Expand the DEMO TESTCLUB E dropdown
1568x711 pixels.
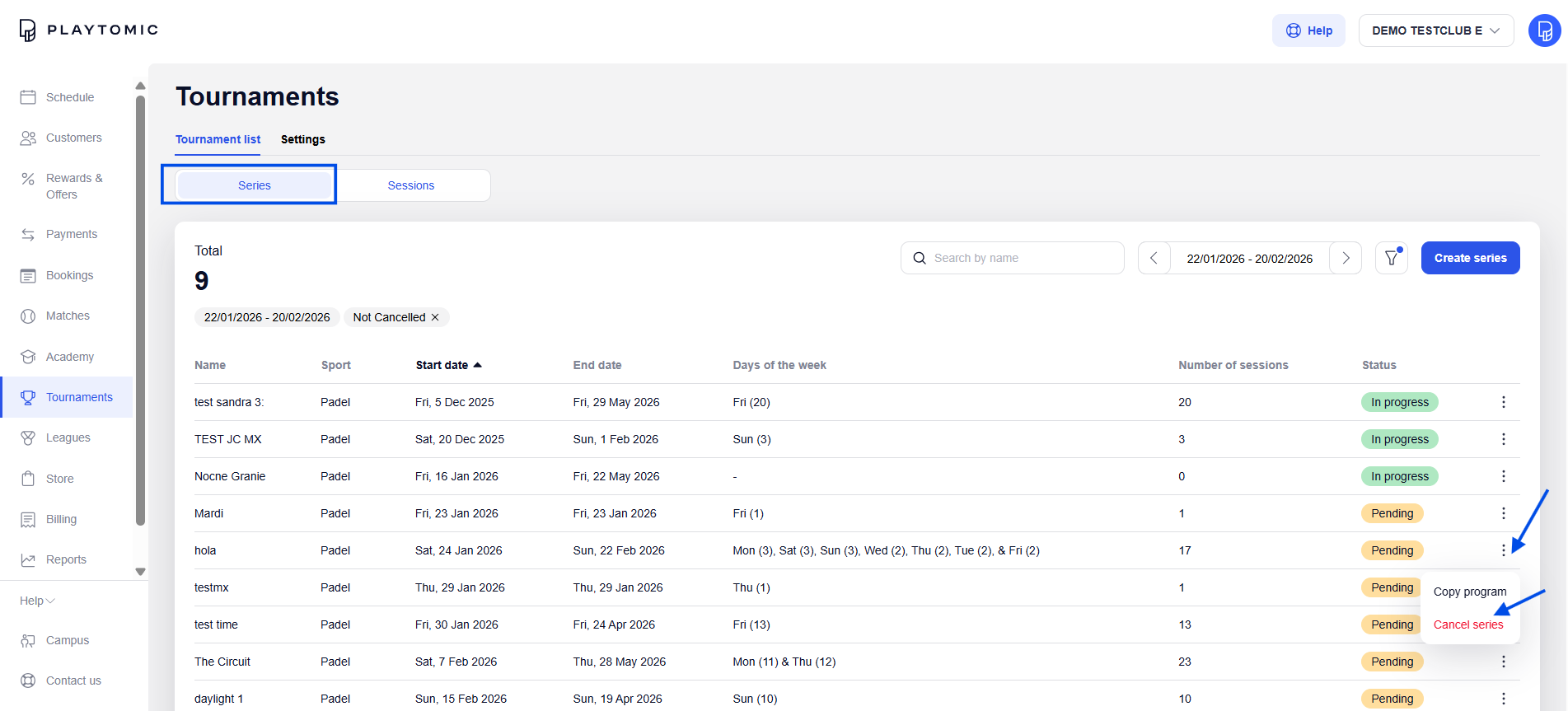(x=1435, y=30)
